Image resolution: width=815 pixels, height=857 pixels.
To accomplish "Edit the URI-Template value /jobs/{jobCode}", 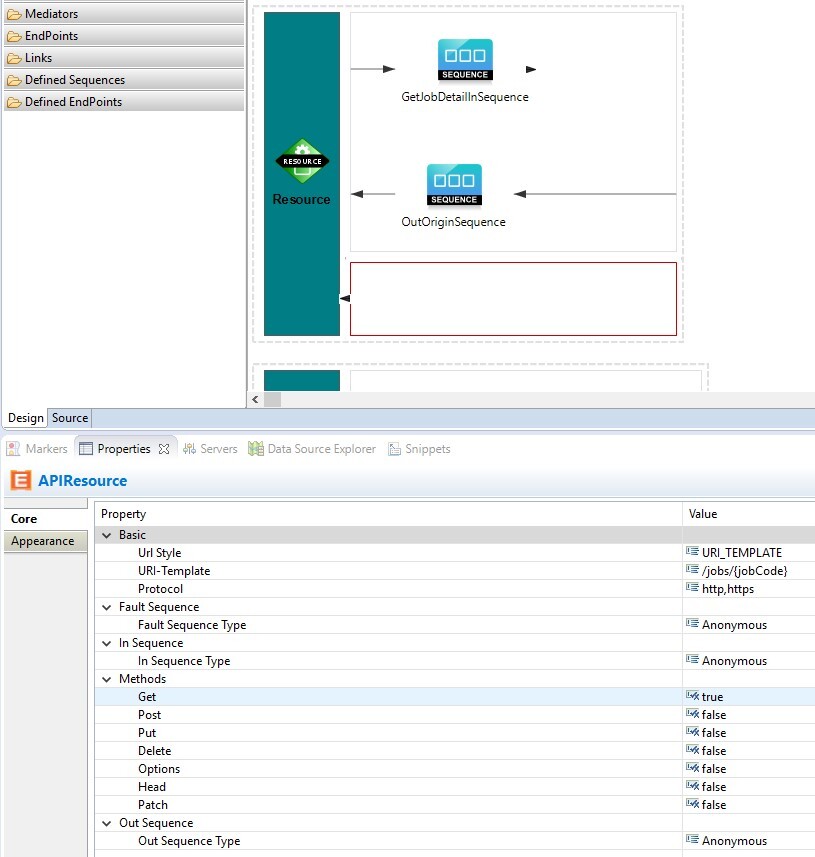I will [x=749, y=571].
